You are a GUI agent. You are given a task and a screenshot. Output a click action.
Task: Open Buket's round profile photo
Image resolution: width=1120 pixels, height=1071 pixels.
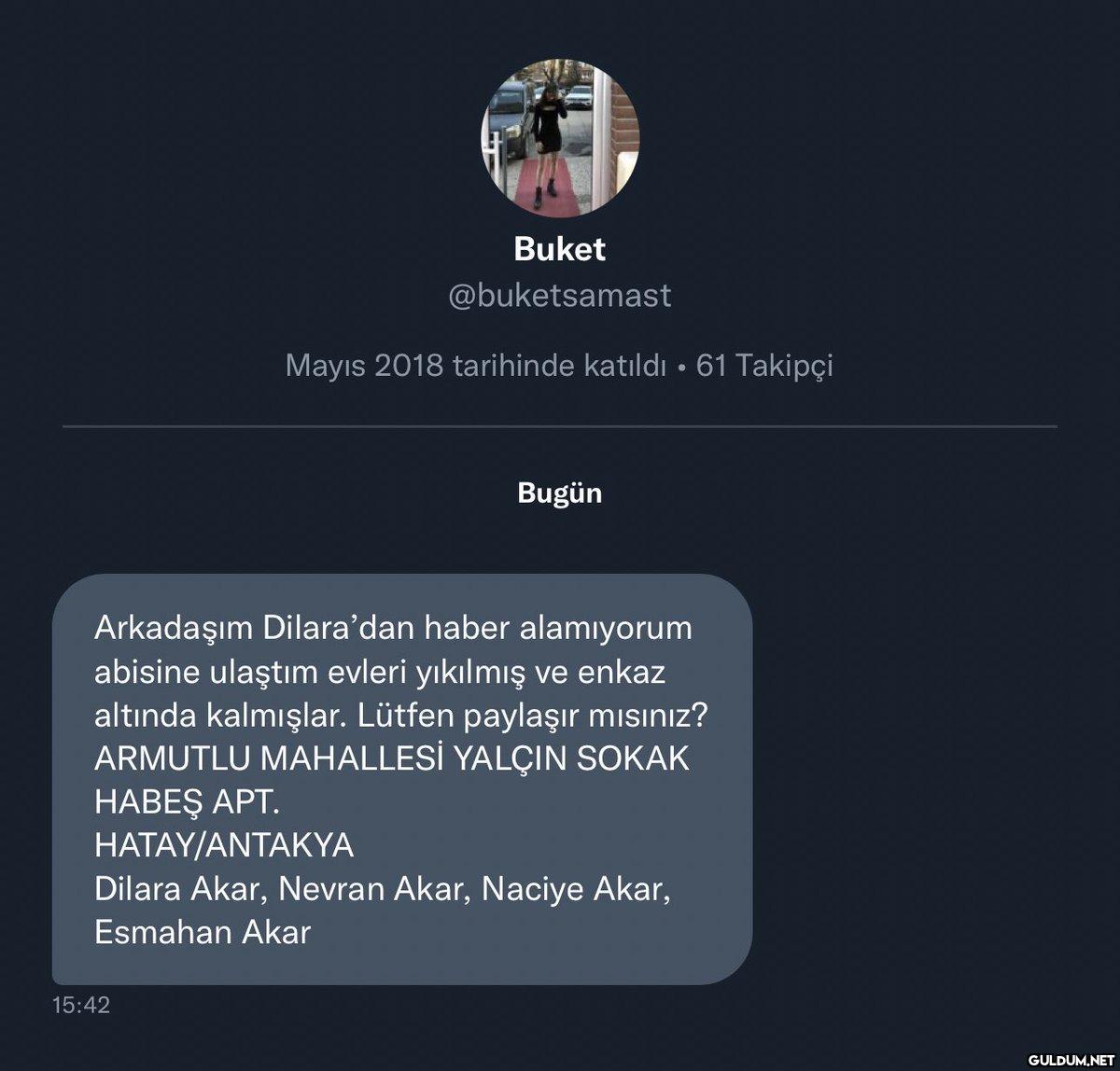(x=560, y=138)
